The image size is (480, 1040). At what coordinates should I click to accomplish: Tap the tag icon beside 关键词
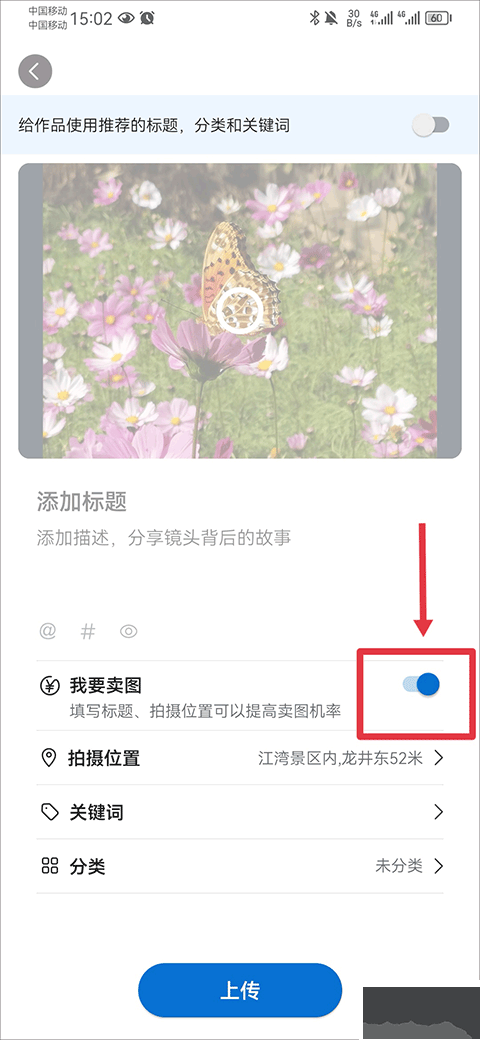49,812
